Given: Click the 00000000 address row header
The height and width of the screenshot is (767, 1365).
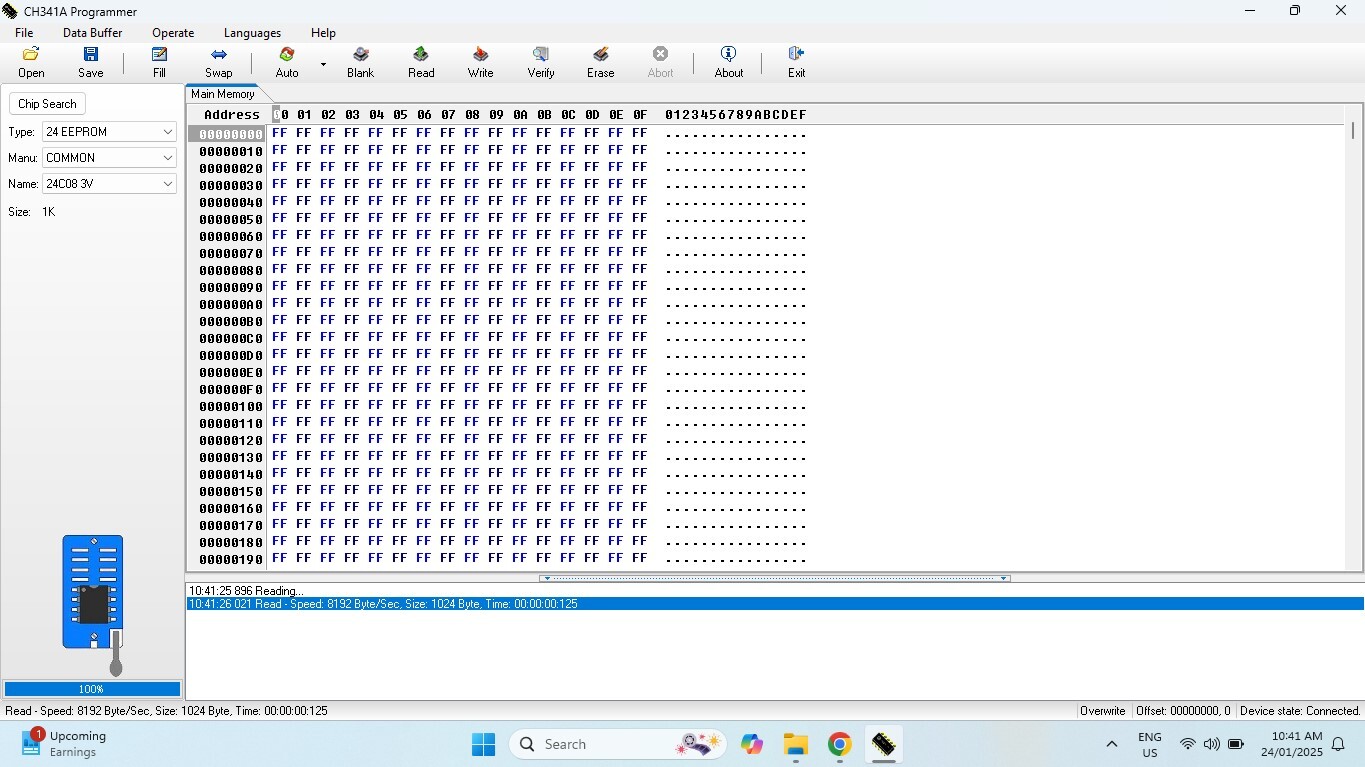Looking at the screenshot, I should coord(230,134).
